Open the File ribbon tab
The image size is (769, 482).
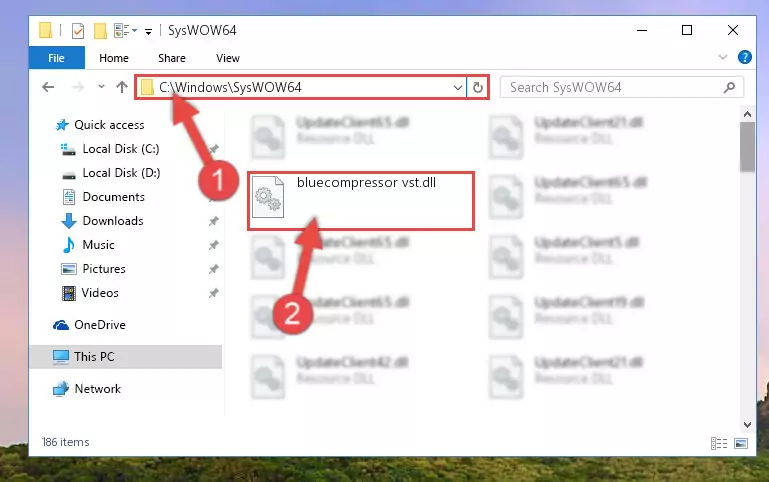click(56, 58)
